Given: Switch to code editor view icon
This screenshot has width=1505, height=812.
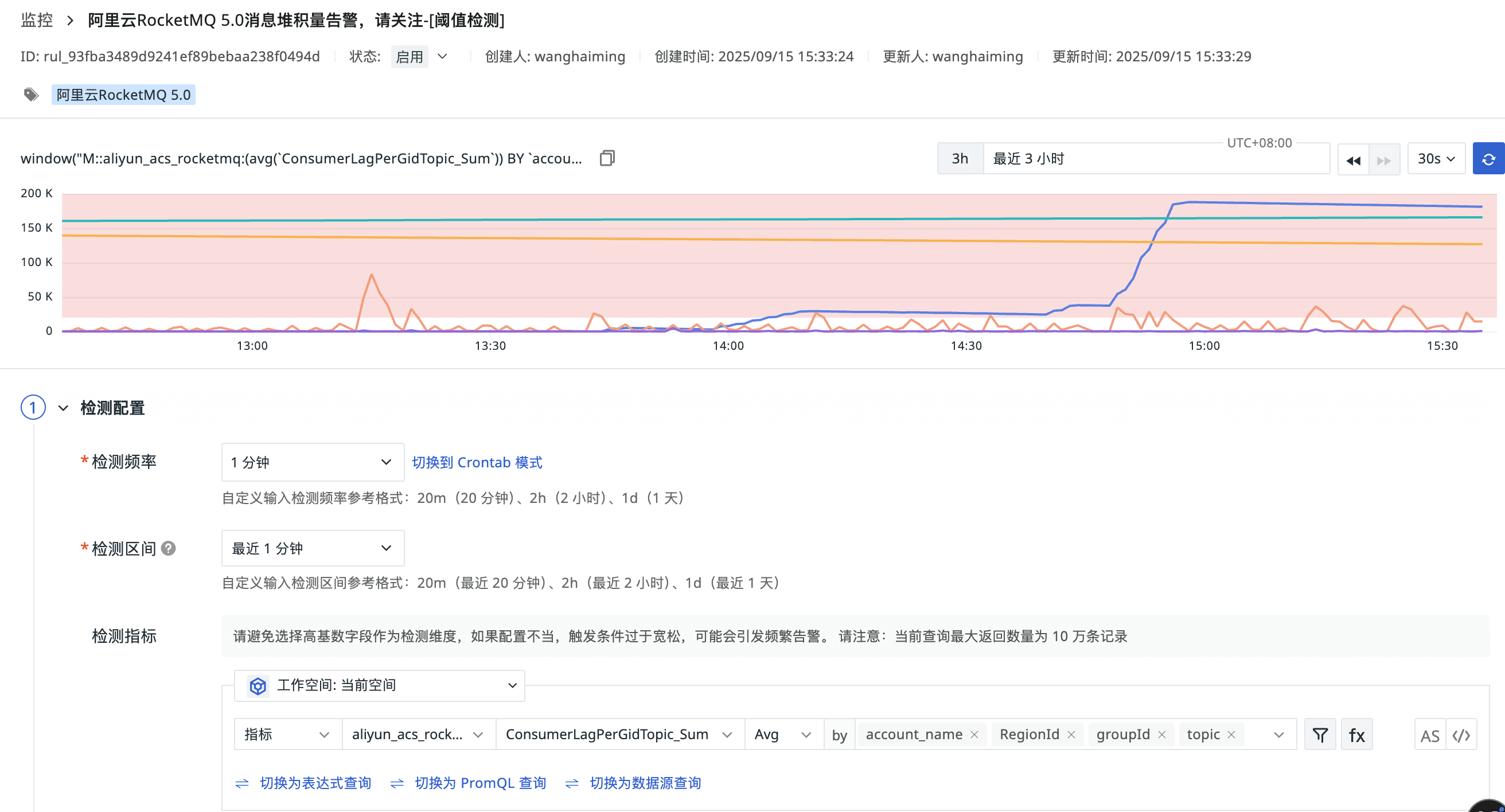Looking at the screenshot, I should pyautogui.click(x=1461, y=735).
